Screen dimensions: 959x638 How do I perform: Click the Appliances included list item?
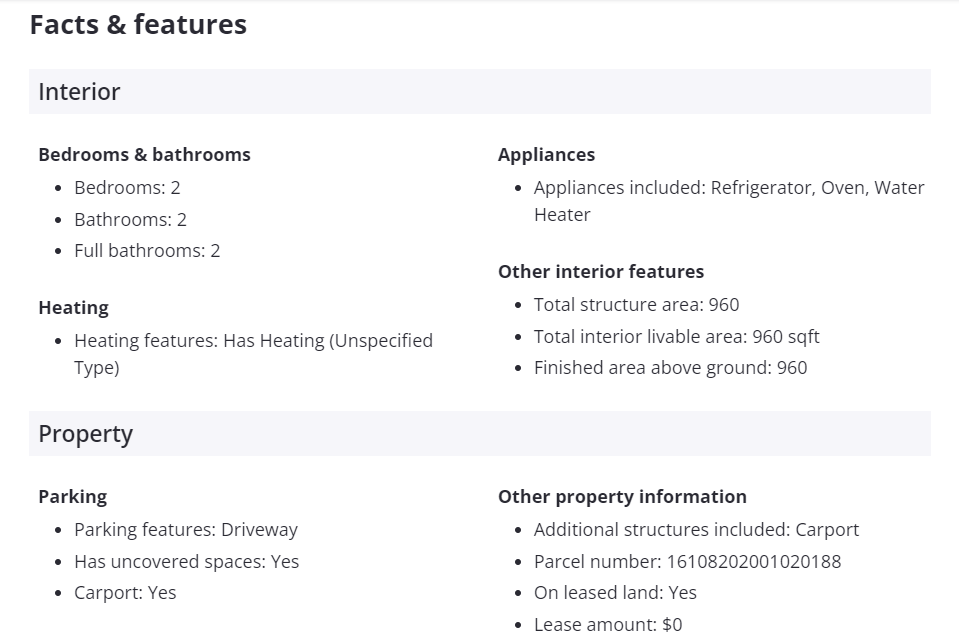[728, 188]
